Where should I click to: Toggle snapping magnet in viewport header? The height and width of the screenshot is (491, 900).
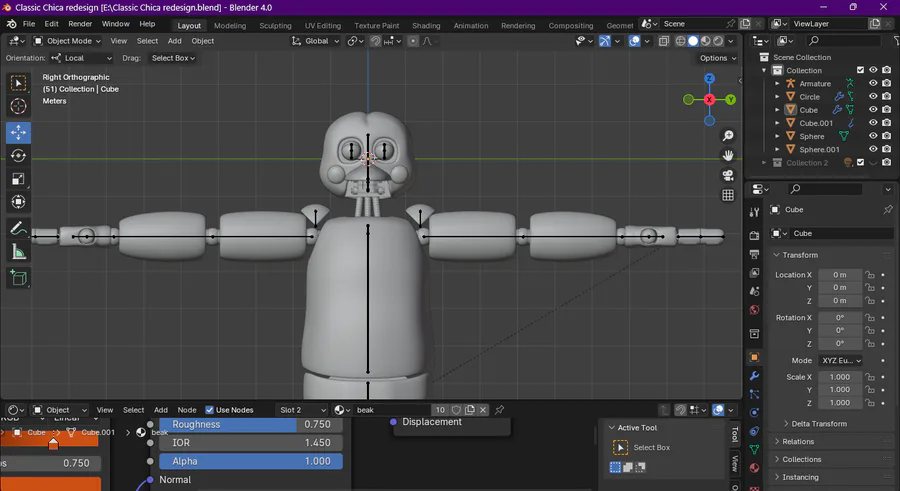(x=375, y=41)
